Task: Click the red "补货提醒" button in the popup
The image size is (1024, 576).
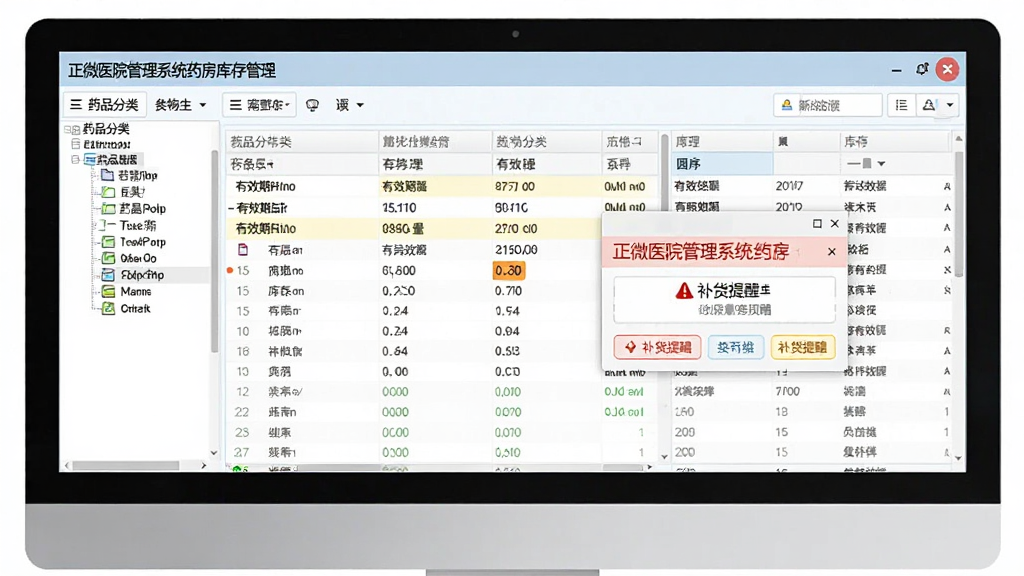Action: click(658, 347)
